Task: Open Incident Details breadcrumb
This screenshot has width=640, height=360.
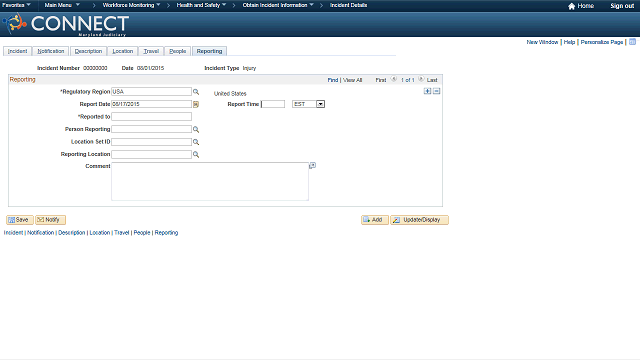Action: (349, 5)
